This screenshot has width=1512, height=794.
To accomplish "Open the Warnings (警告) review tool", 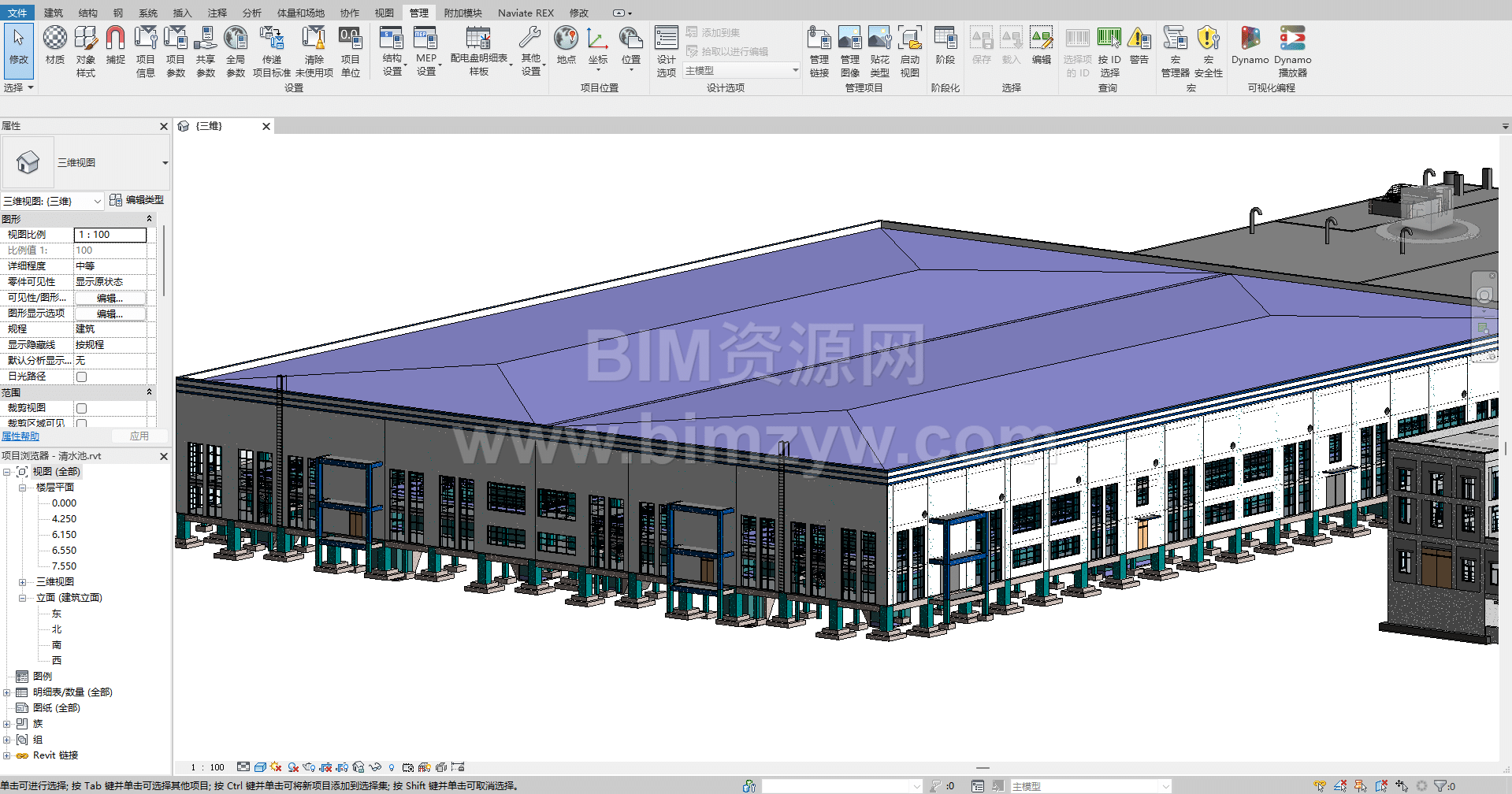I will coord(1139,45).
